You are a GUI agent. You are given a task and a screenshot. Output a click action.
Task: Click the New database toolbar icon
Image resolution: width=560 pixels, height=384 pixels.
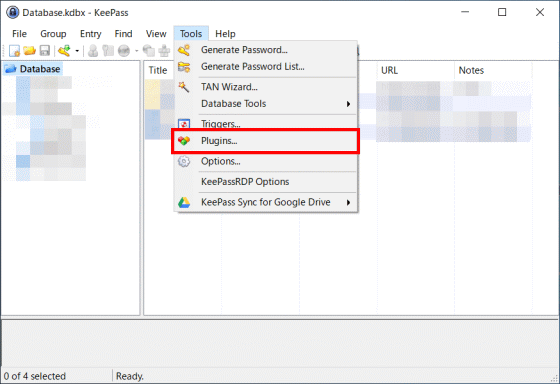click(14, 51)
